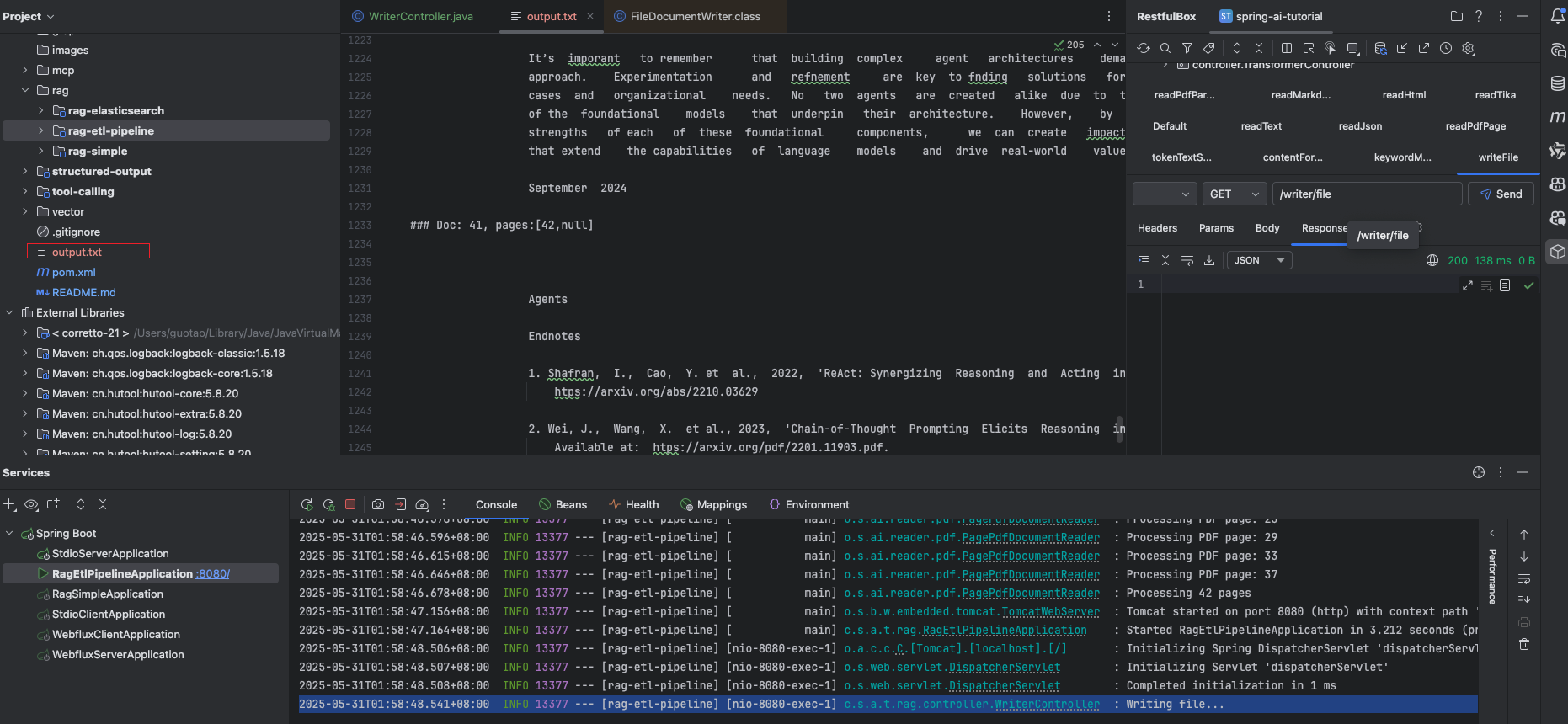The height and width of the screenshot is (724, 1568).
Task: Open RestfulBox settings gear icon
Action: [1469, 48]
